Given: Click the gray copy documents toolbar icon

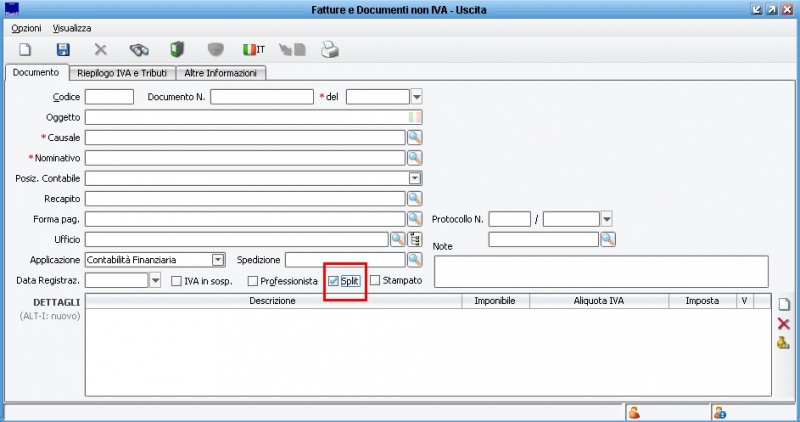Looking at the screenshot, I should click(292, 49).
